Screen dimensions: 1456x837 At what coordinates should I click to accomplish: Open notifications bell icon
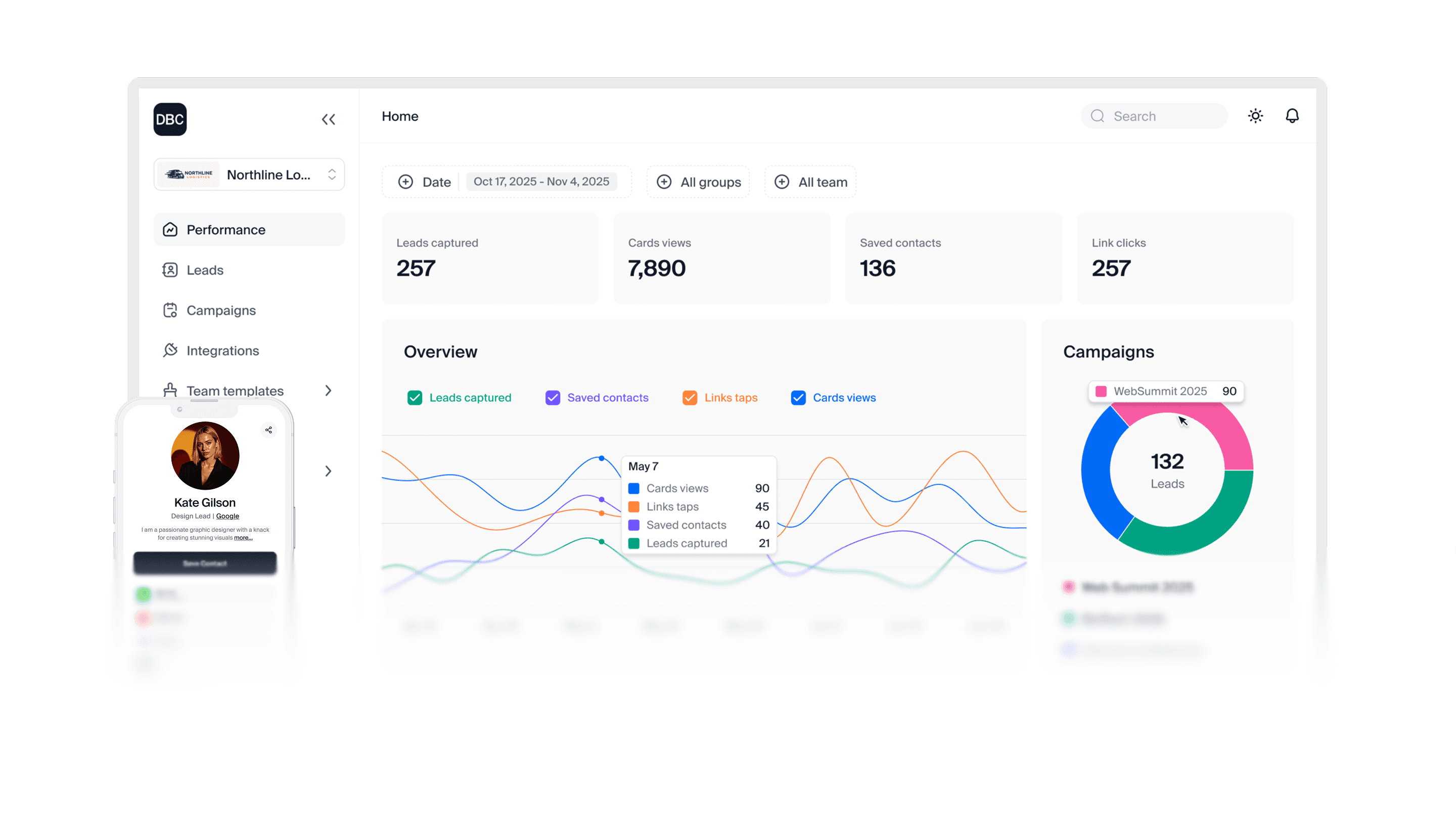tap(1292, 116)
